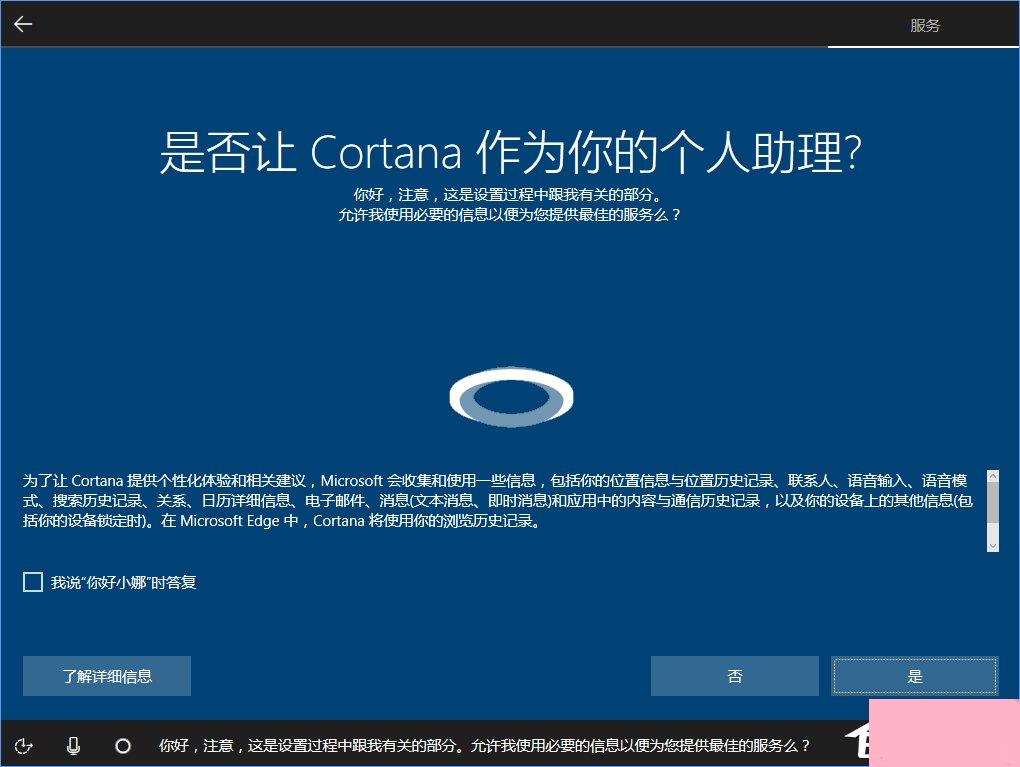
Task: Click the bottom bar Cortana speech text
Action: tap(485, 746)
